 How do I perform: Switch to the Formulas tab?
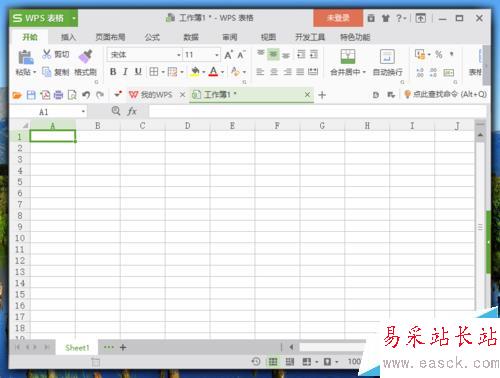coord(152,37)
